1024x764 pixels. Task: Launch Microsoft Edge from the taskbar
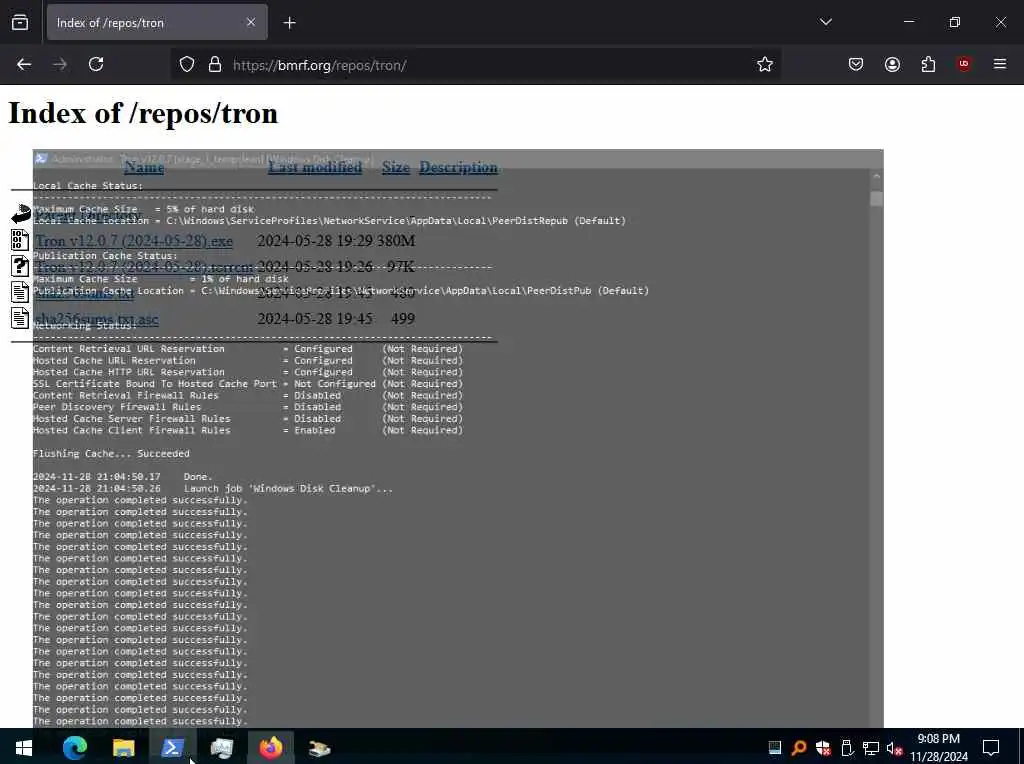point(74,748)
